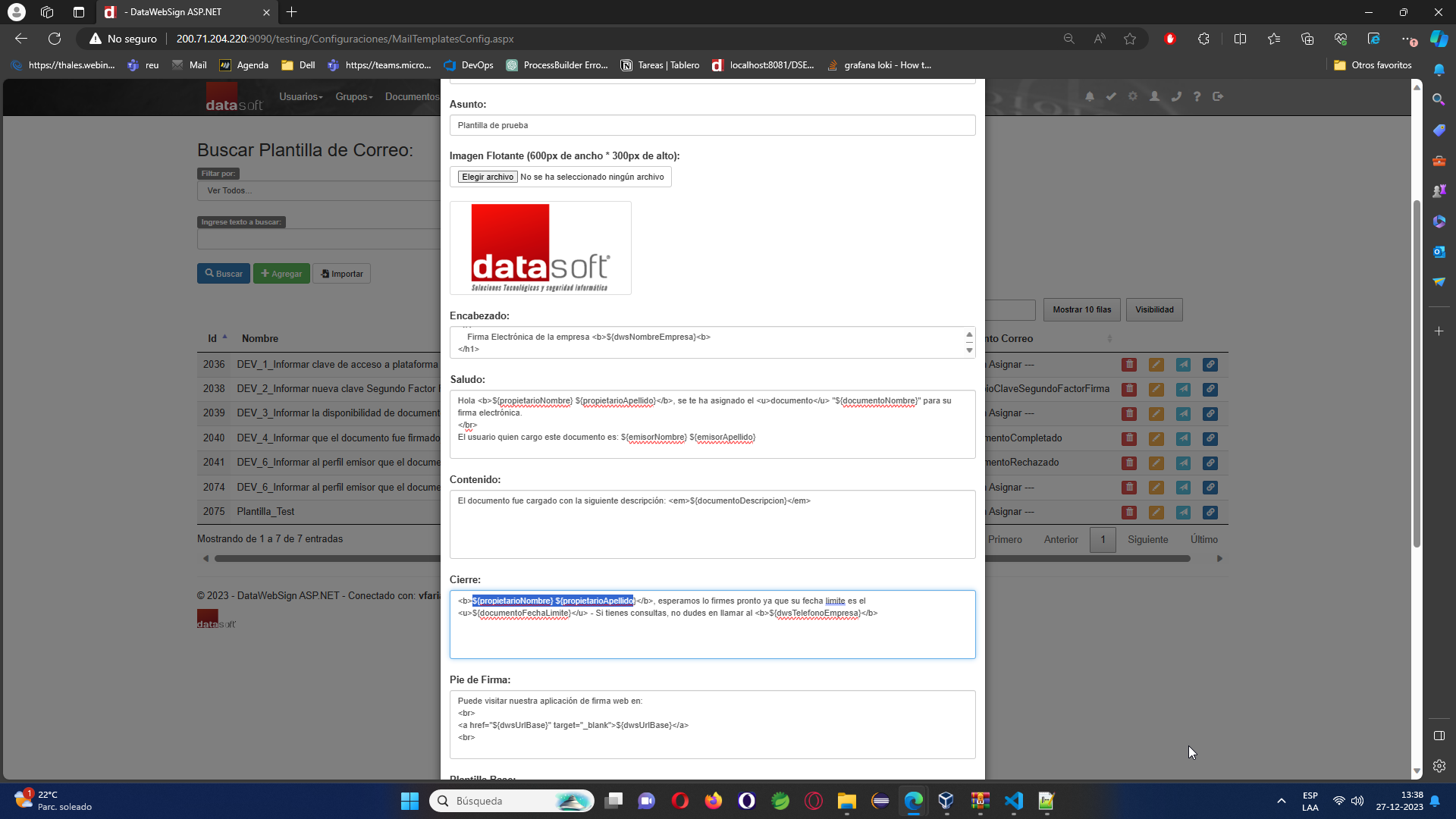
Task: Sort table by Id column
Action: 218,338
